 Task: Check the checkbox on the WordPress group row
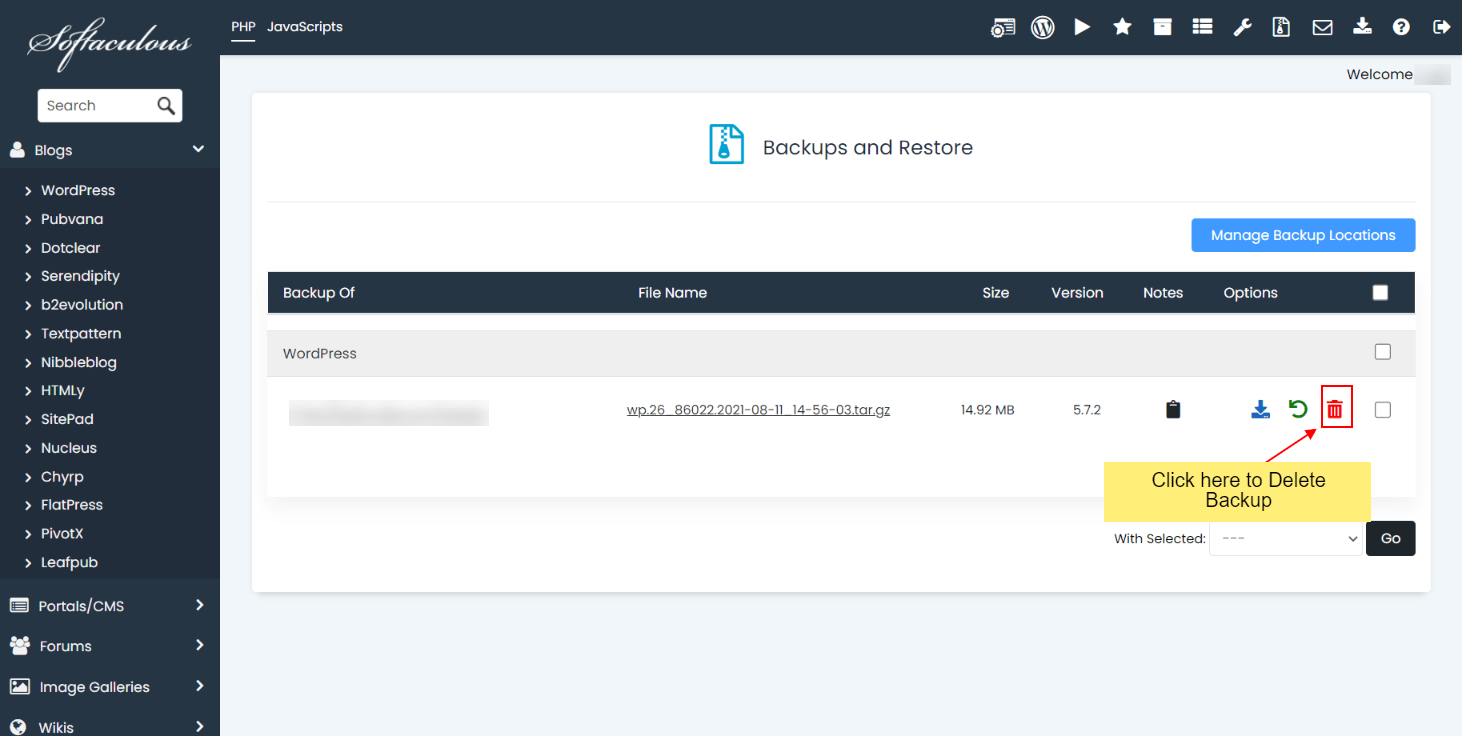[x=1382, y=351]
